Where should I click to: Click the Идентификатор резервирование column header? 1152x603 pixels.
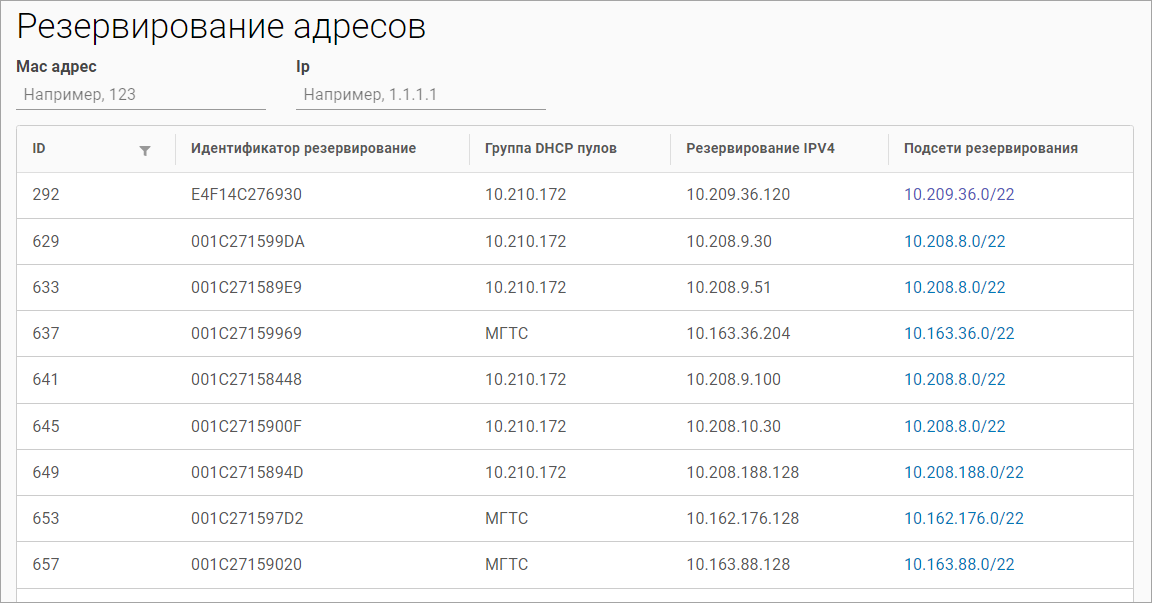303,149
